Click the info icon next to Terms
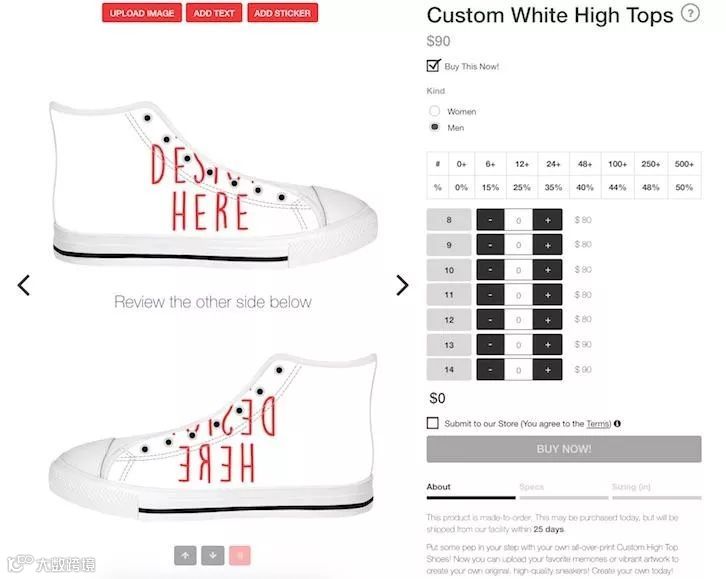726x579 pixels. (617, 423)
